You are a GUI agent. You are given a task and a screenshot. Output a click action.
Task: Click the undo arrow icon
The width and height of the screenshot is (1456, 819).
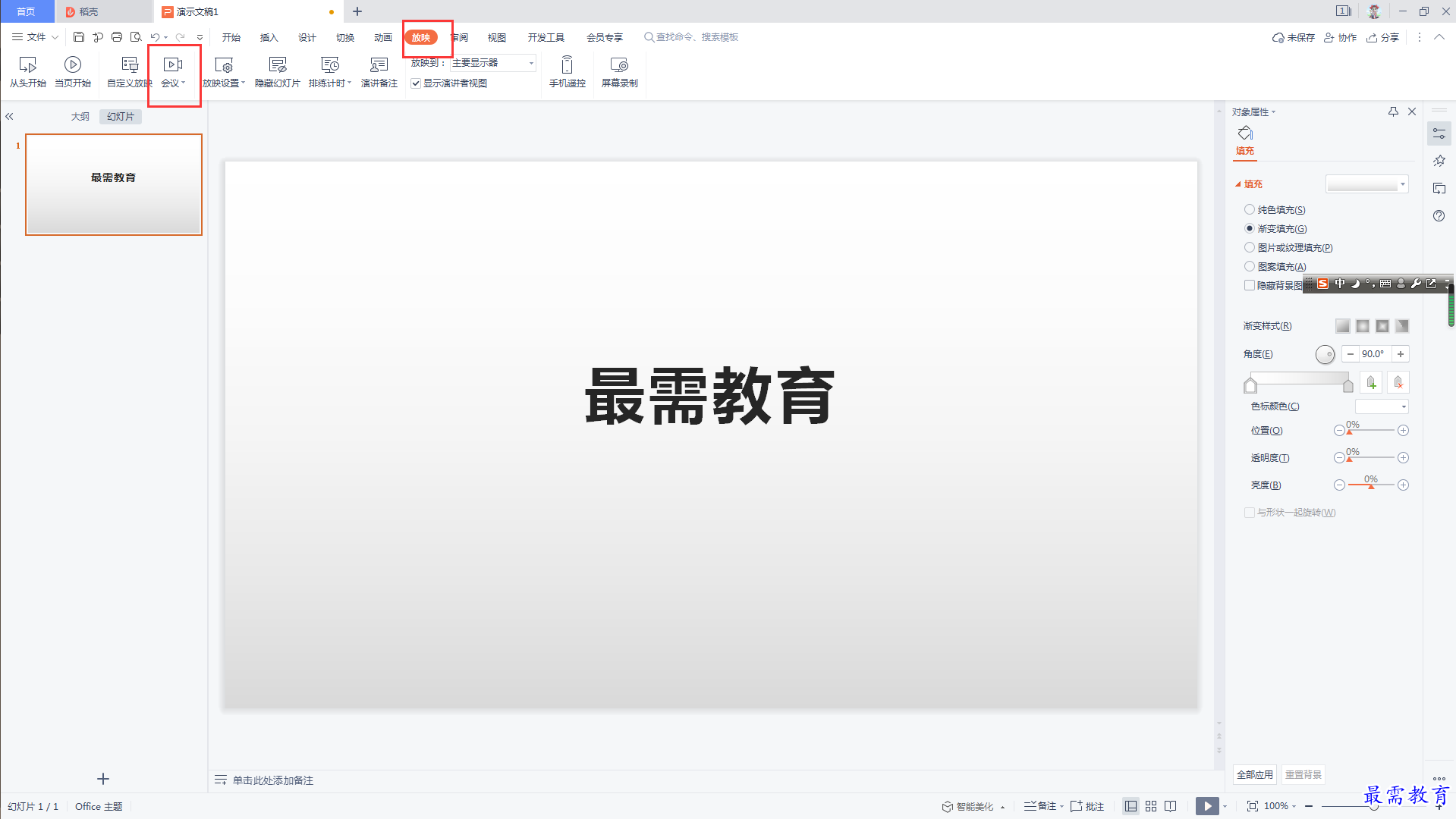coord(155,36)
